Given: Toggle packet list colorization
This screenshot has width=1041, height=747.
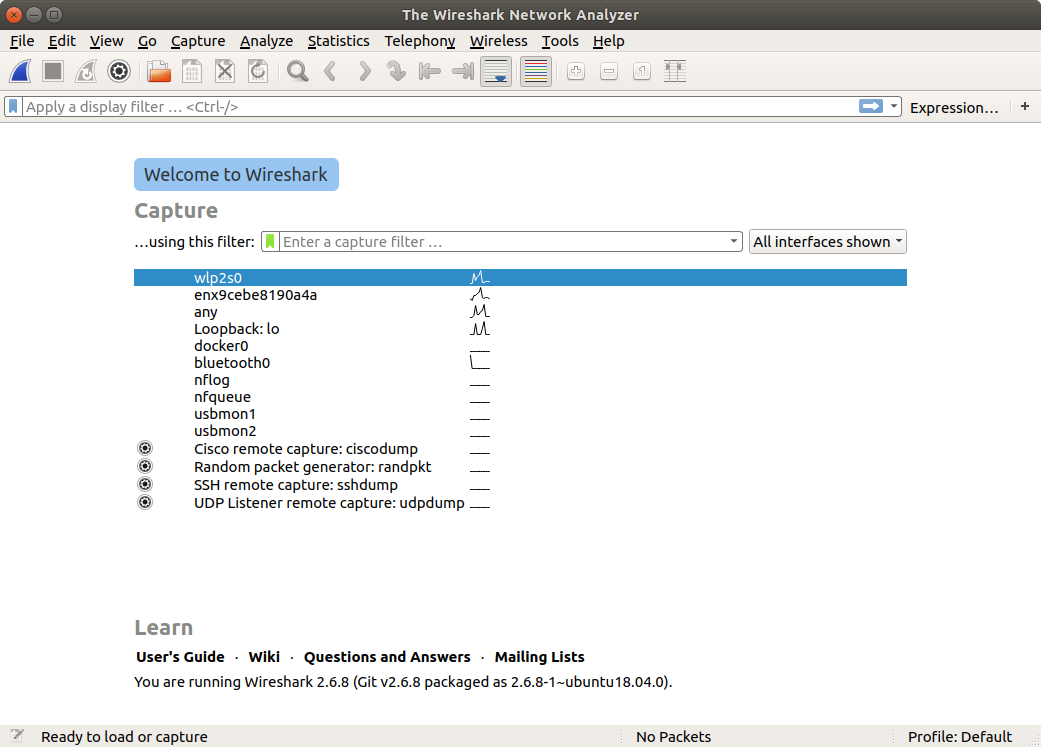Looking at the screenshot, I should coord(536,71).
